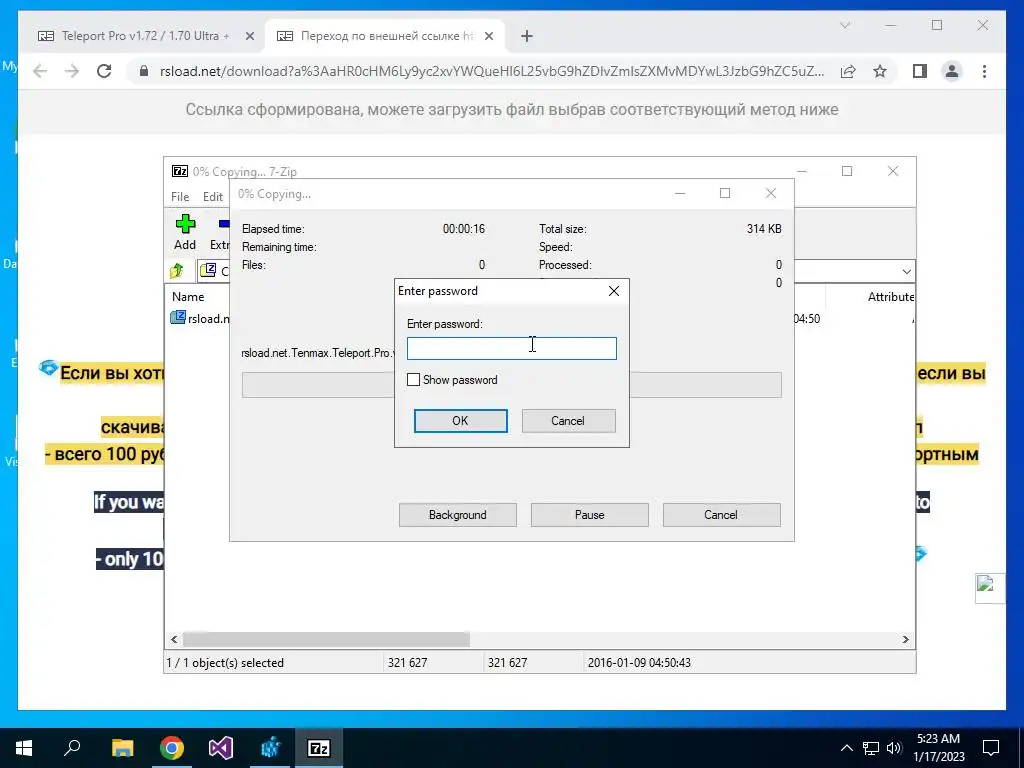
Task: Click the Name column header
Action: tap(188, 296)
